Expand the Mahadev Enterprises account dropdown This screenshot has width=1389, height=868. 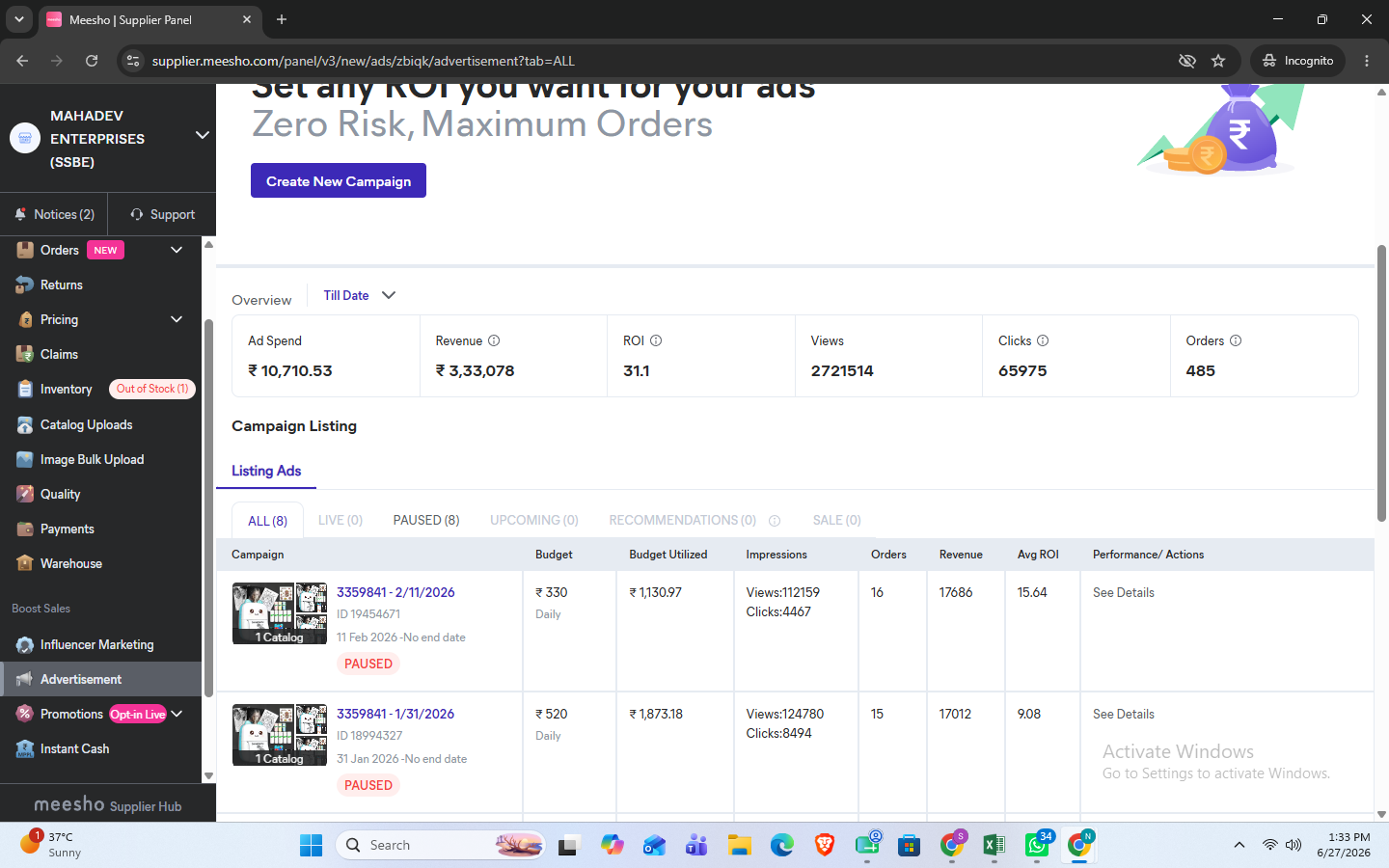(x=203, y=135)
